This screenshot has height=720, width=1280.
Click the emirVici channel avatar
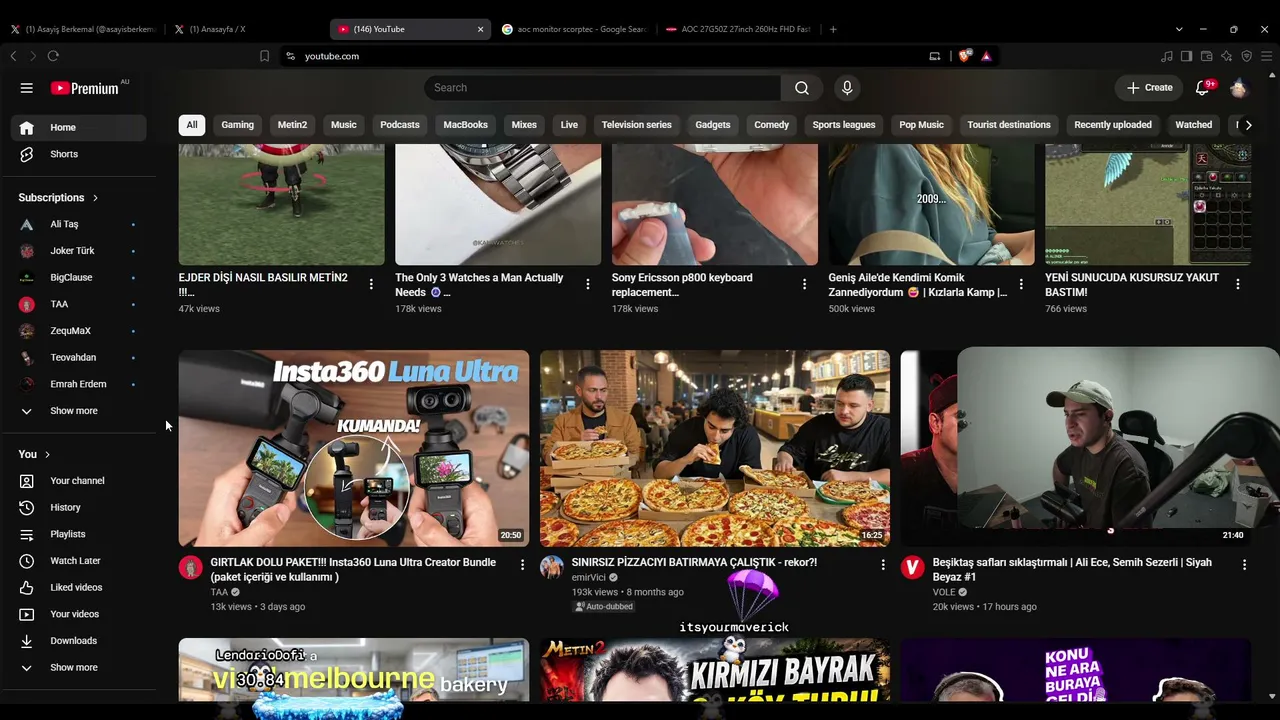tap(552, 568)
